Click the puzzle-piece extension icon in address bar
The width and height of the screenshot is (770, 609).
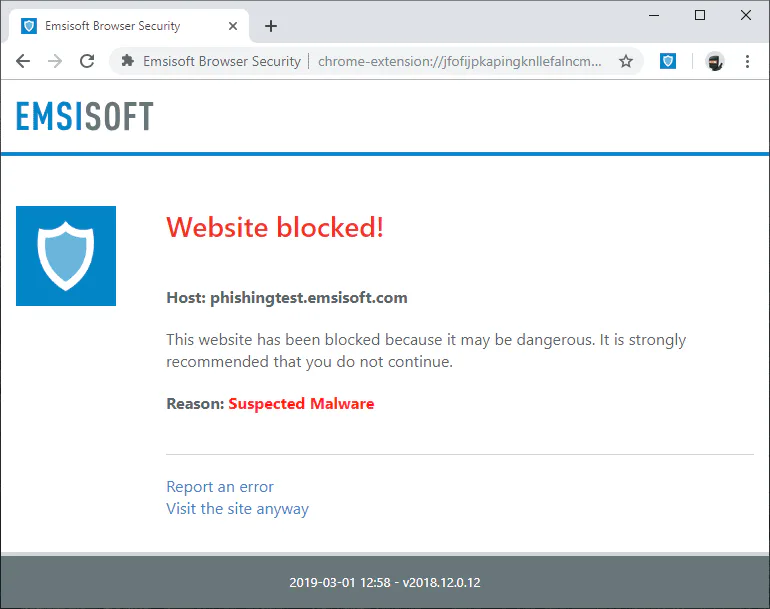pyautogui.click(x=128, y=61)
